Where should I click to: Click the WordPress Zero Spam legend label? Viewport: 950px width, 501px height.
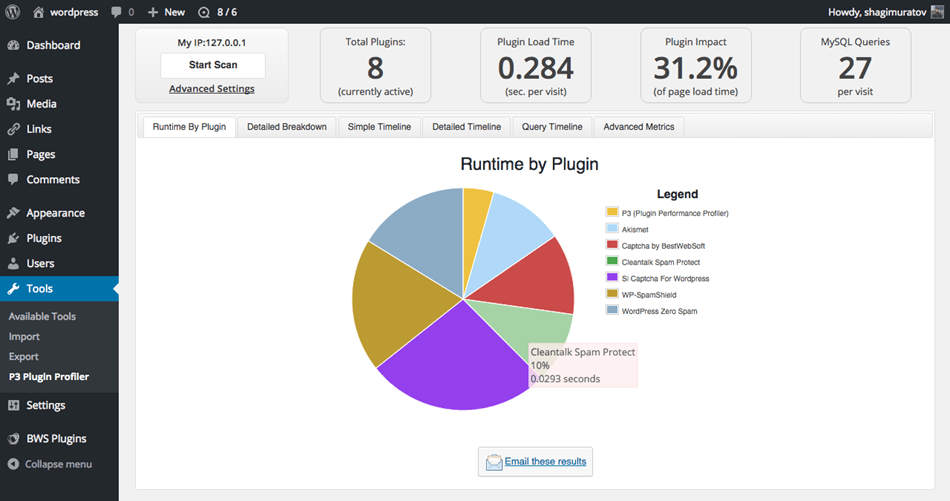coord(659,311)
